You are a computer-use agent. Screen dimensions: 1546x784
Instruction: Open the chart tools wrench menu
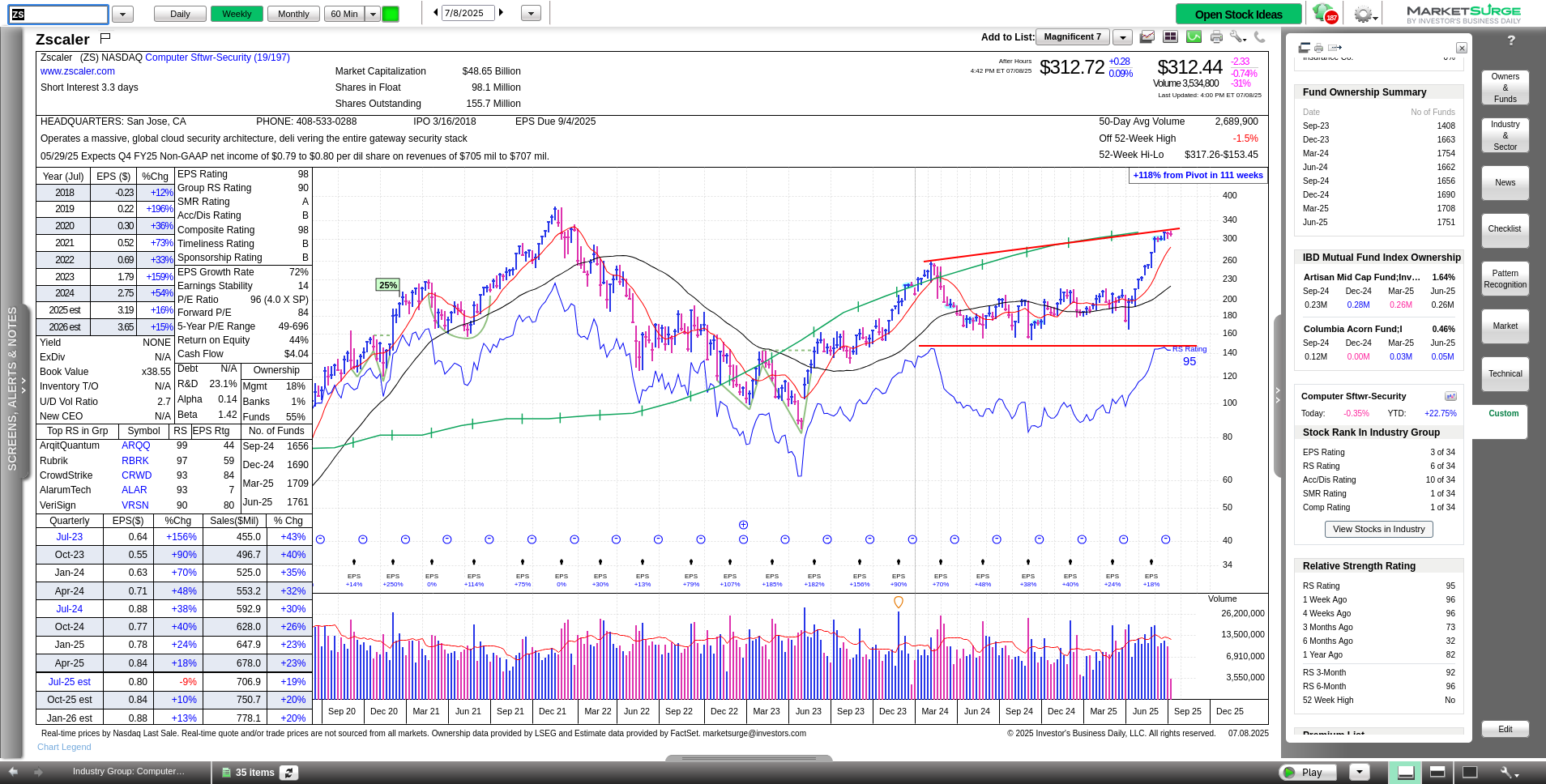point(1237,36)
